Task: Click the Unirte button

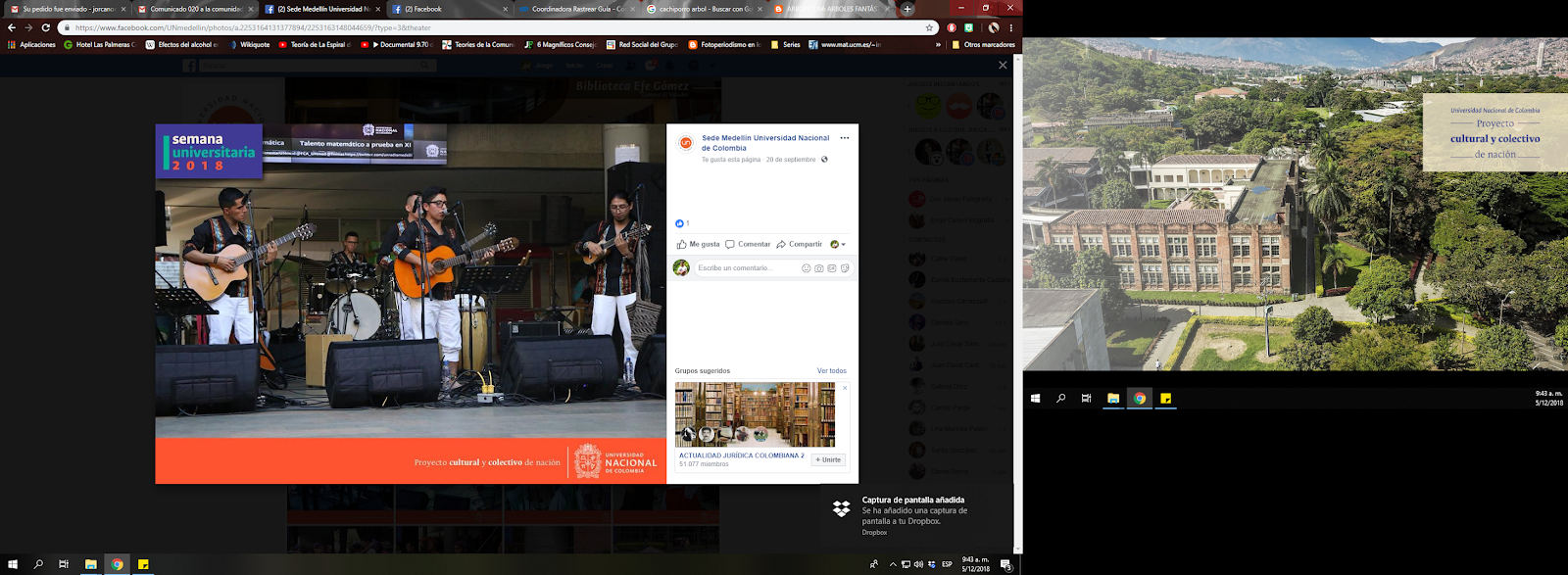Action: coord(828,459)
